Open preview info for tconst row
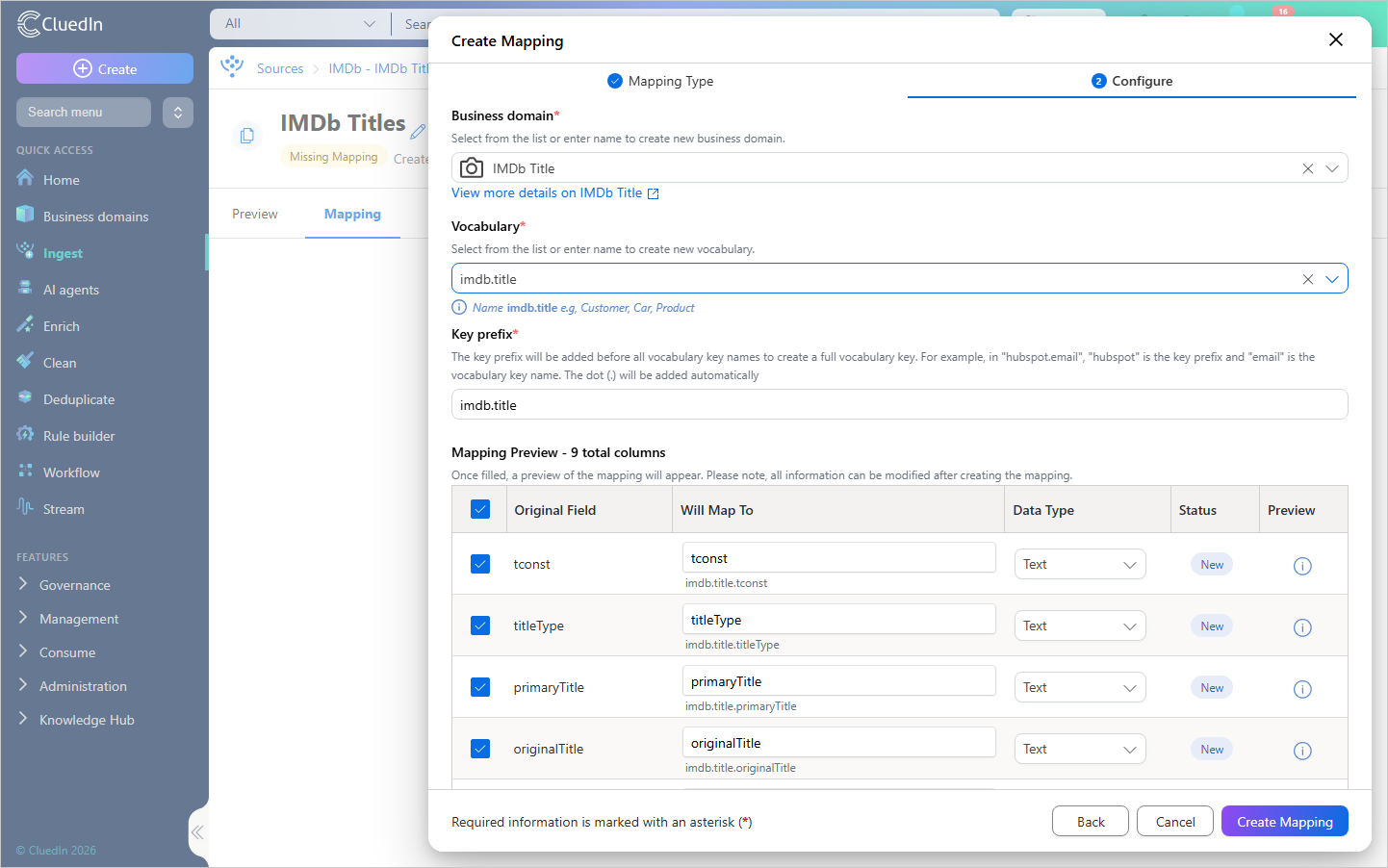 pyautogui.click(x=1302, y=566)
